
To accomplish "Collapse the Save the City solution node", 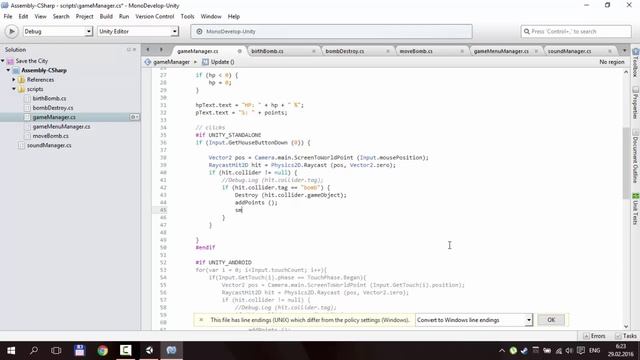I will tap(3, 61).
